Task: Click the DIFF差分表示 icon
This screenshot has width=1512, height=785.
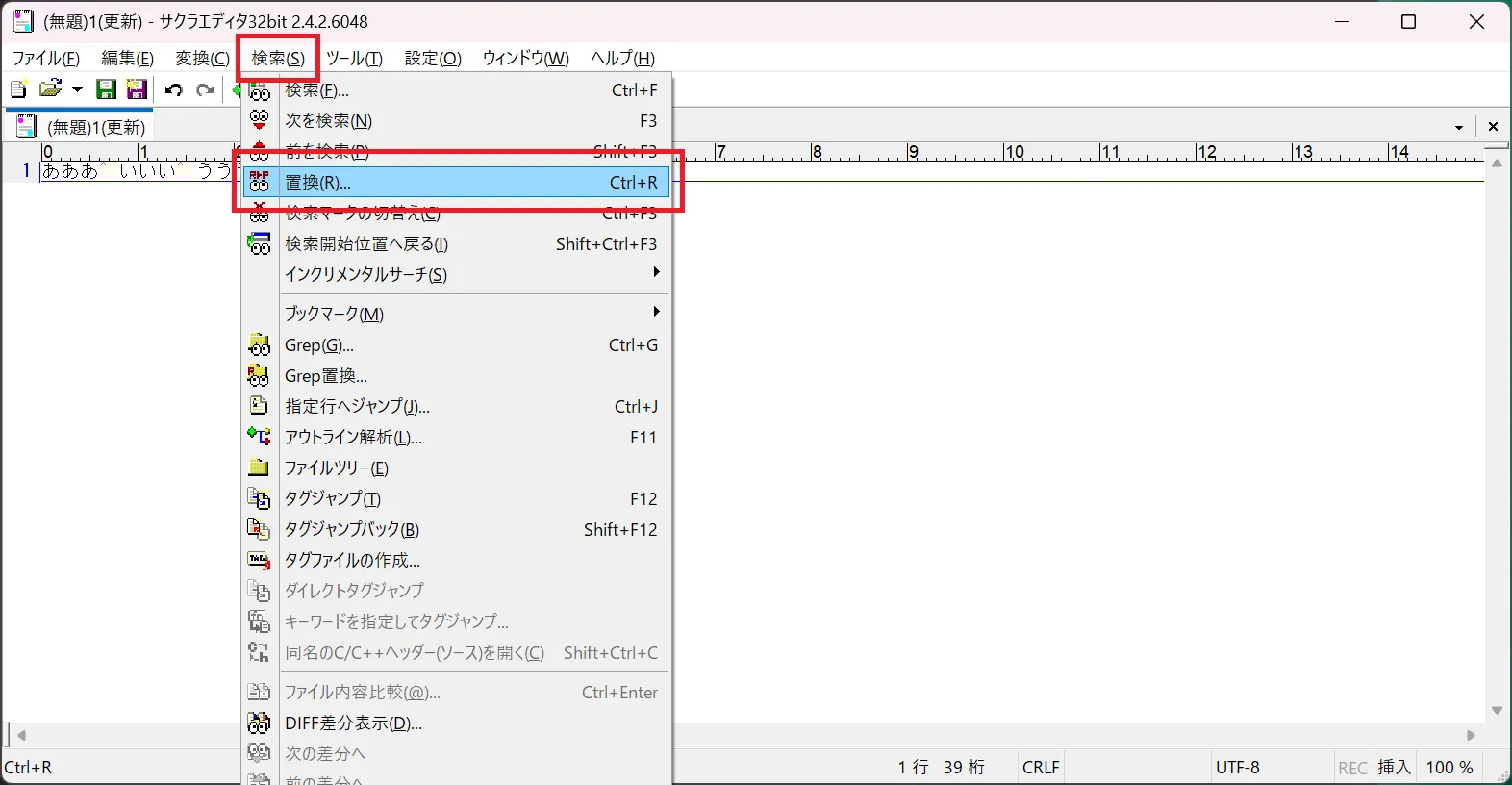Action: click(x=260, y=722)
